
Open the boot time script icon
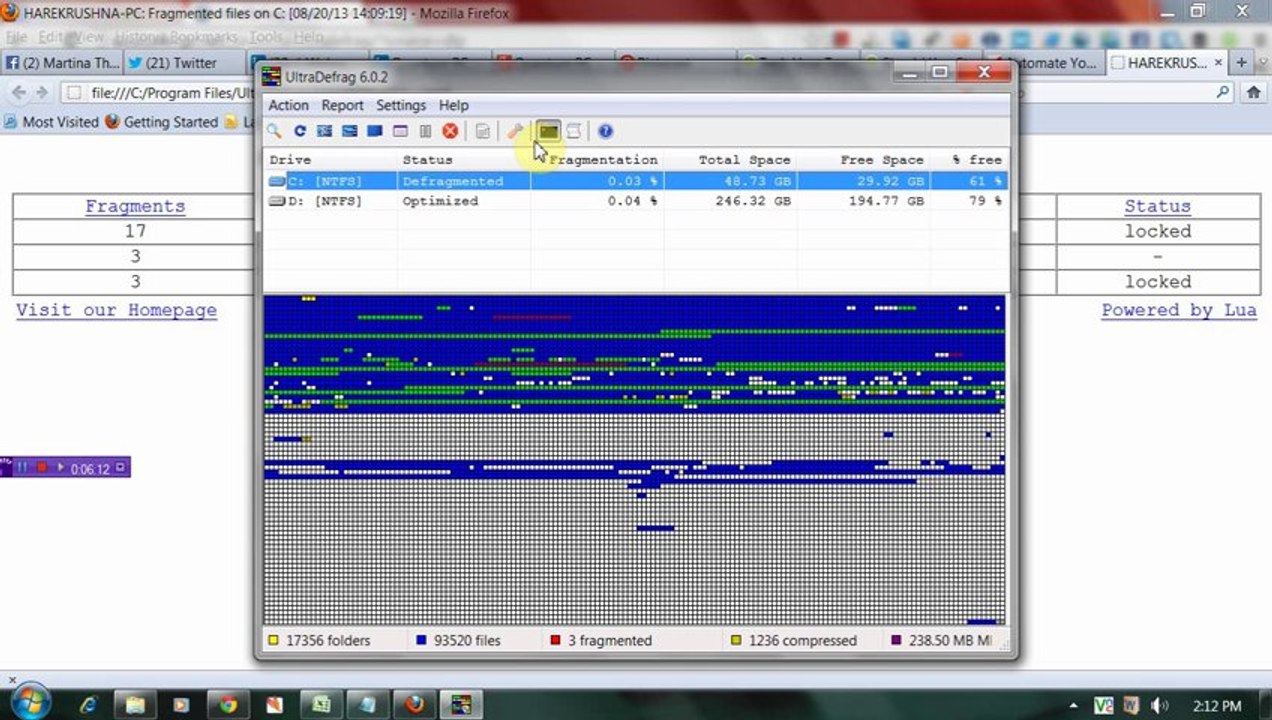click(574, 131)
